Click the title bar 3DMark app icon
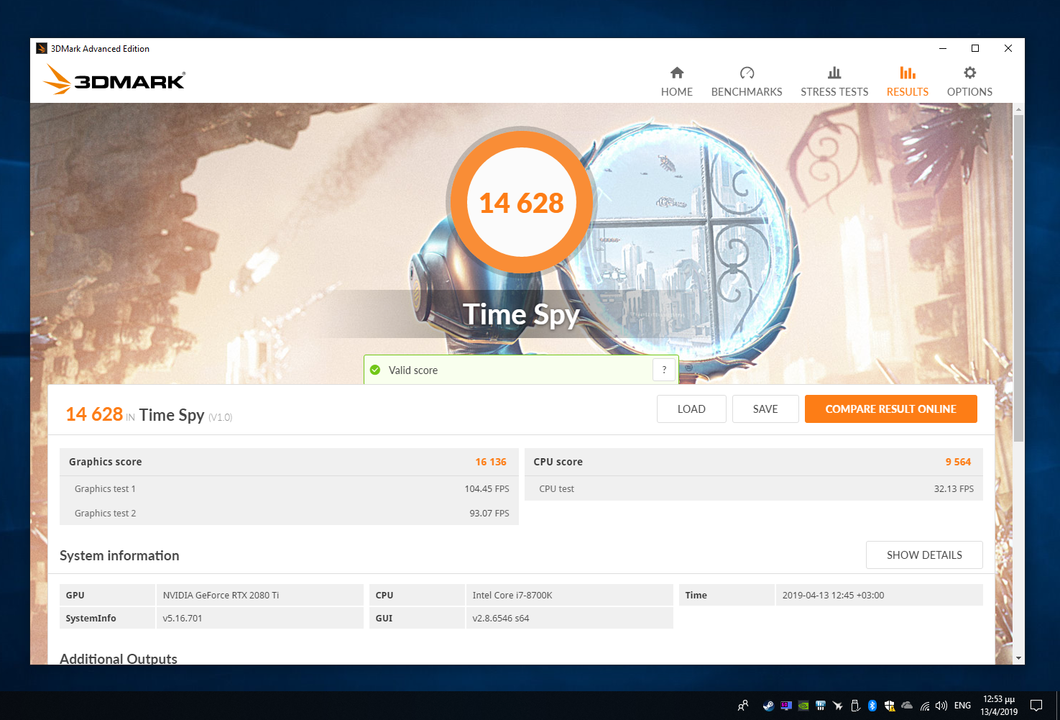The image size is (1060, 720). tap(42, 48)
